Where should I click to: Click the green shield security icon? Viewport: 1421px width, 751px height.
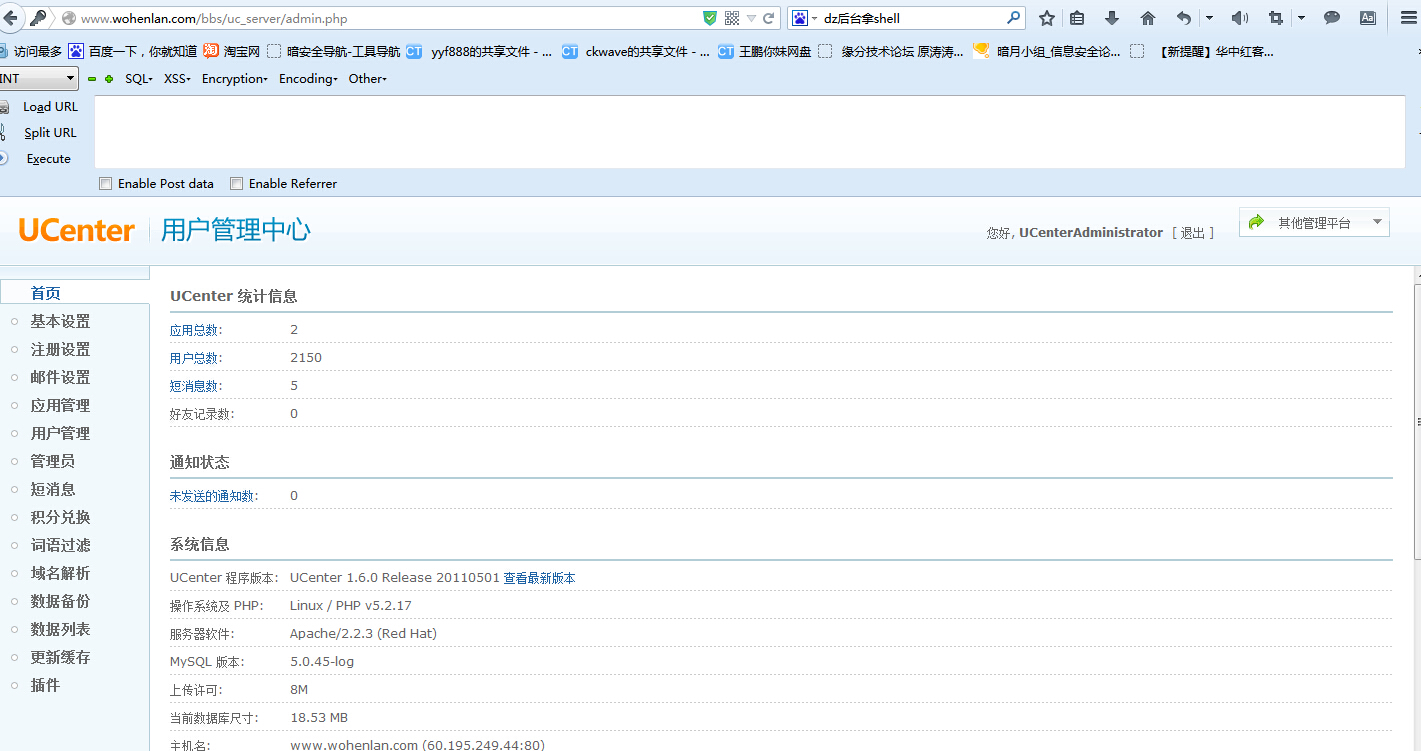[x=710, y=18]
